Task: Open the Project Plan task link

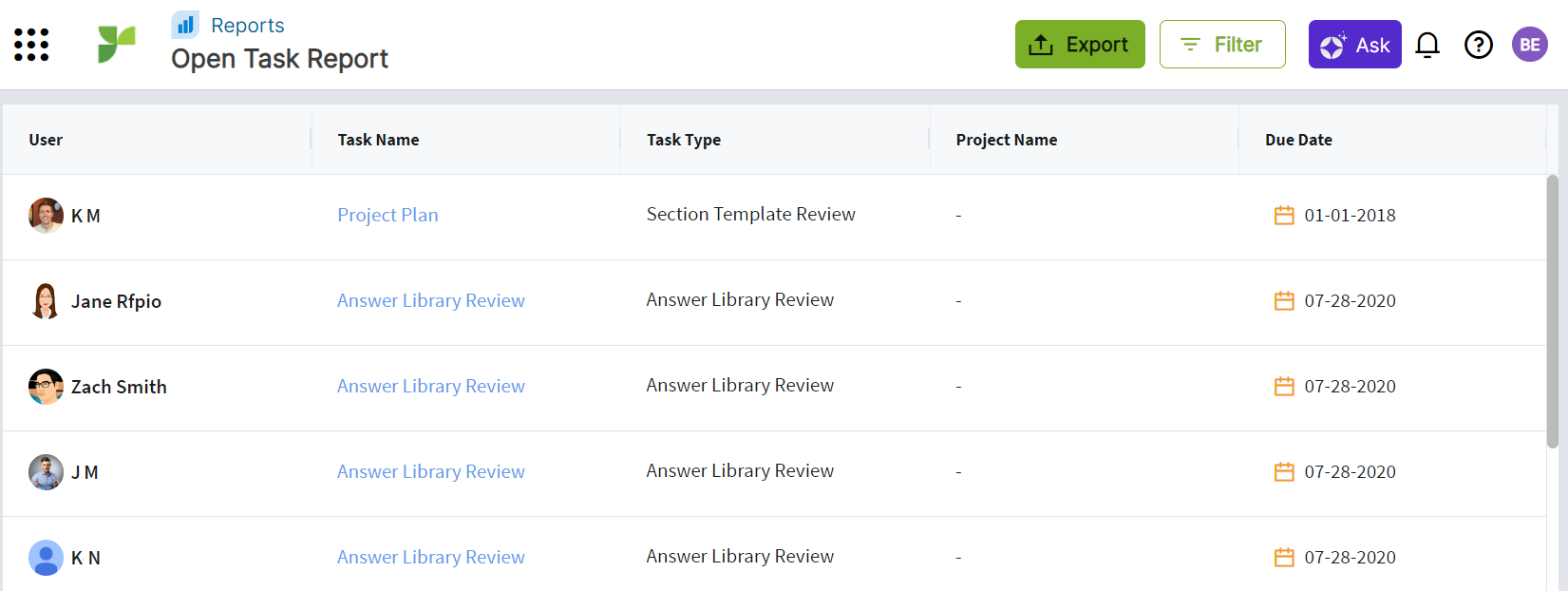Action: (x=387, y=215)
